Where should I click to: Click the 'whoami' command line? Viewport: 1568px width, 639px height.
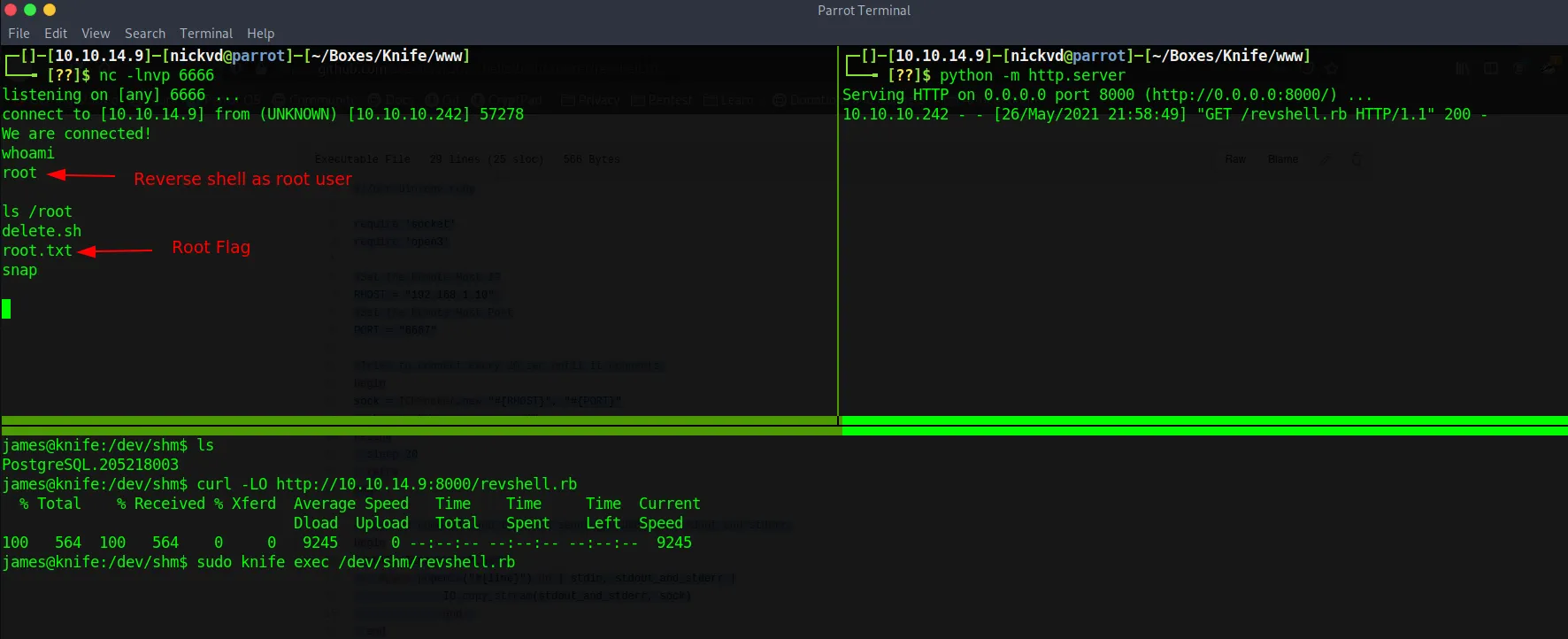(28, 153)
